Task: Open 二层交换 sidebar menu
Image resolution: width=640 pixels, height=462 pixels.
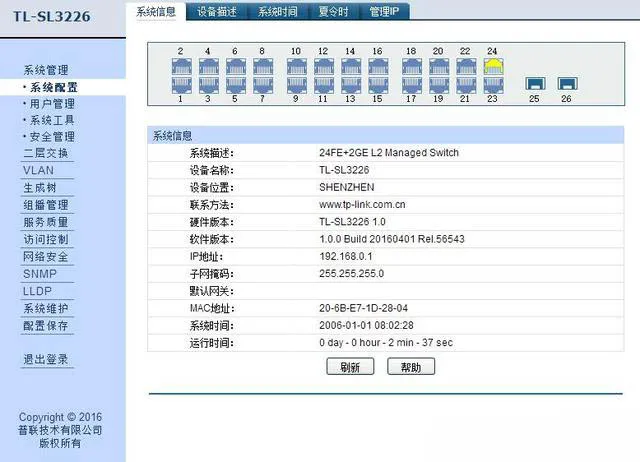Action: tap(46, 153)
